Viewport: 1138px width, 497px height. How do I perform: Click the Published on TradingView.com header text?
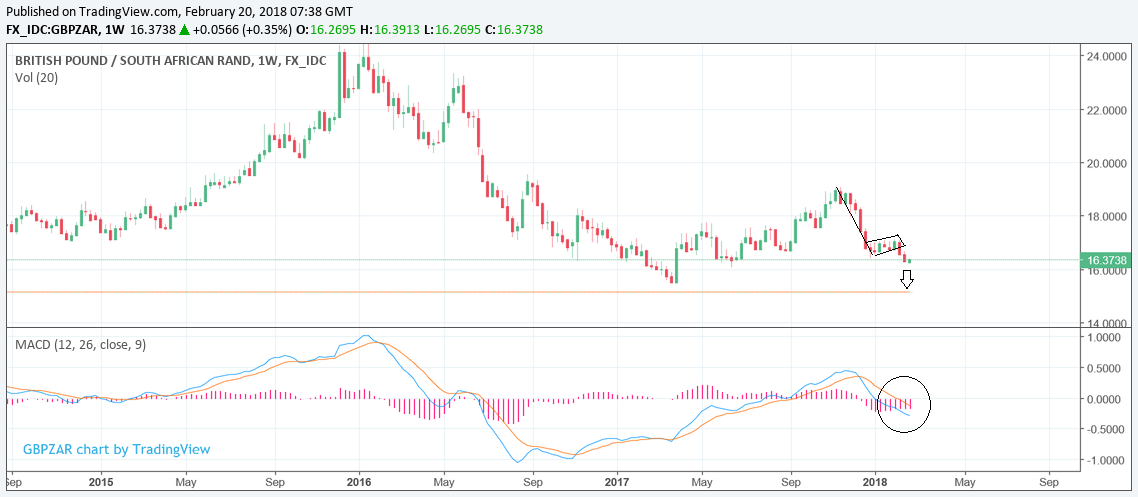[x=180, y=10]
